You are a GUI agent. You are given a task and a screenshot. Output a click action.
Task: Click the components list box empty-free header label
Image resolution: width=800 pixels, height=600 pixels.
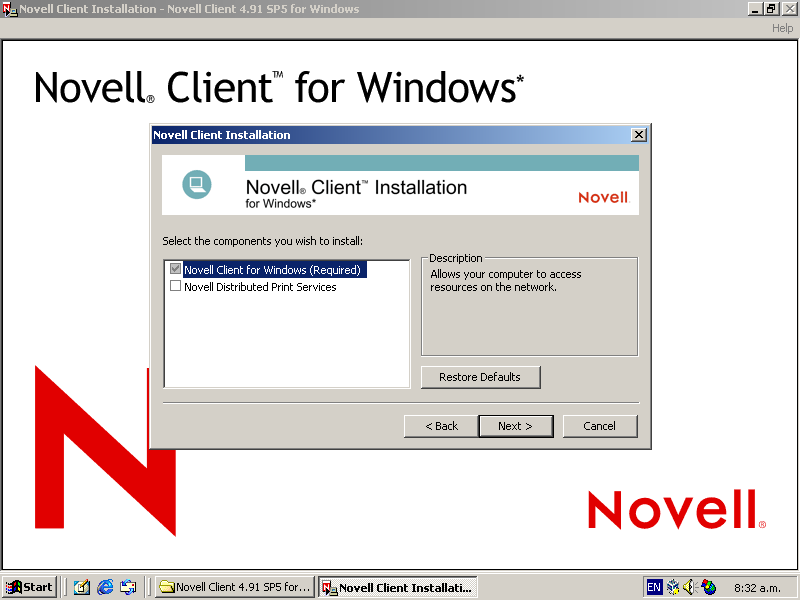point(263,241)
